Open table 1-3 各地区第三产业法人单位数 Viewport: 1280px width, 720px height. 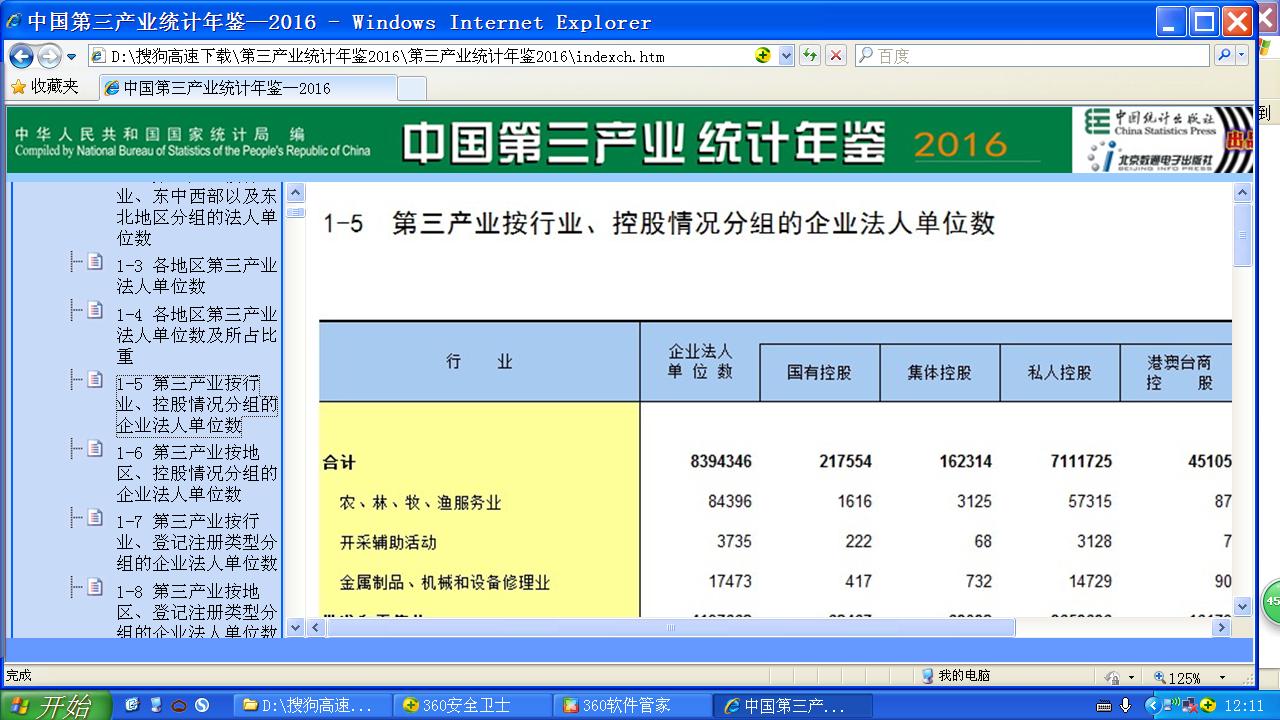pos(197,275)
